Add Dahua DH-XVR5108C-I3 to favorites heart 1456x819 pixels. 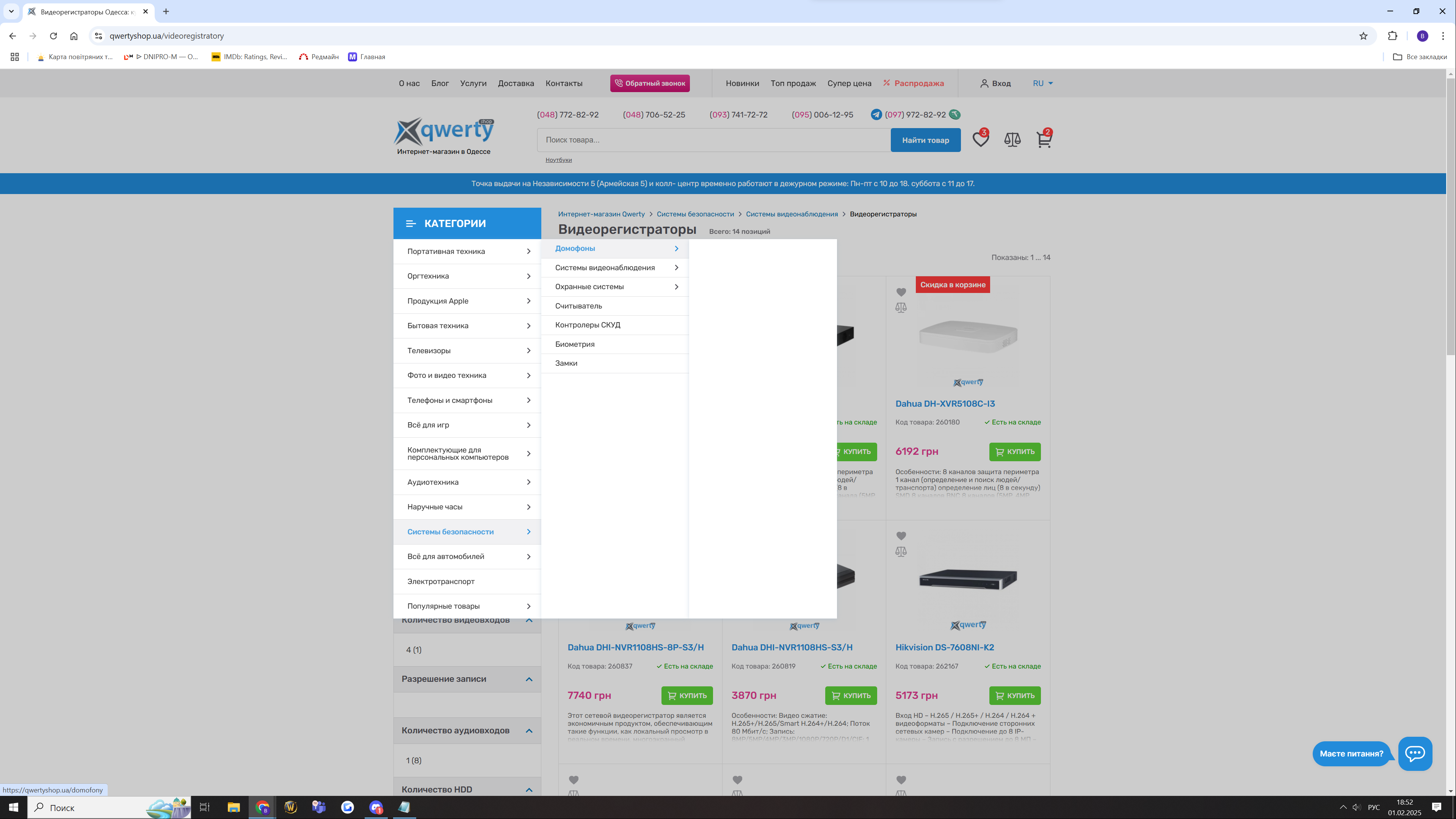click(x=901, y=292)
